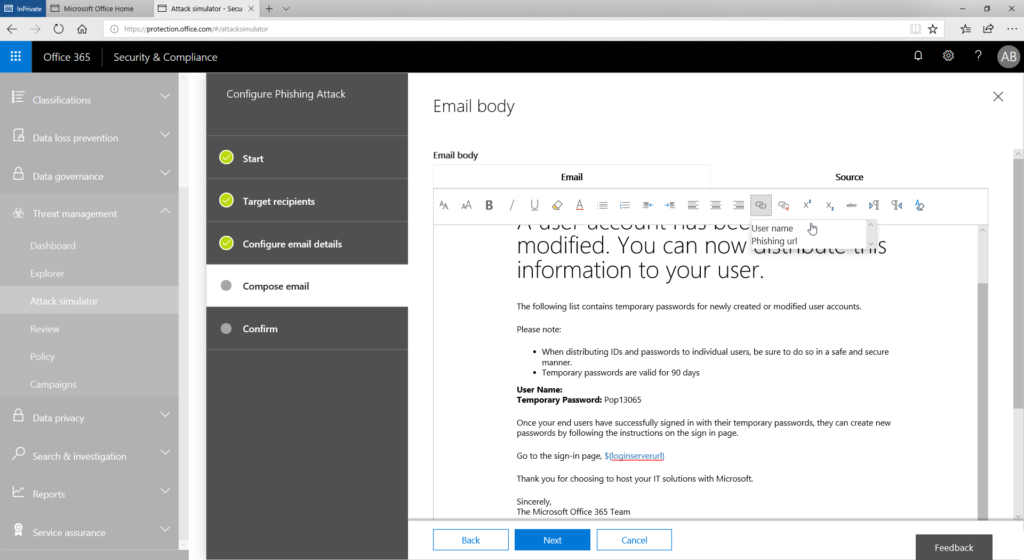The width and height of the screenshot is (1024, 560).
Task: Set left-to-right text direction
Action: (x=874, y=205)
